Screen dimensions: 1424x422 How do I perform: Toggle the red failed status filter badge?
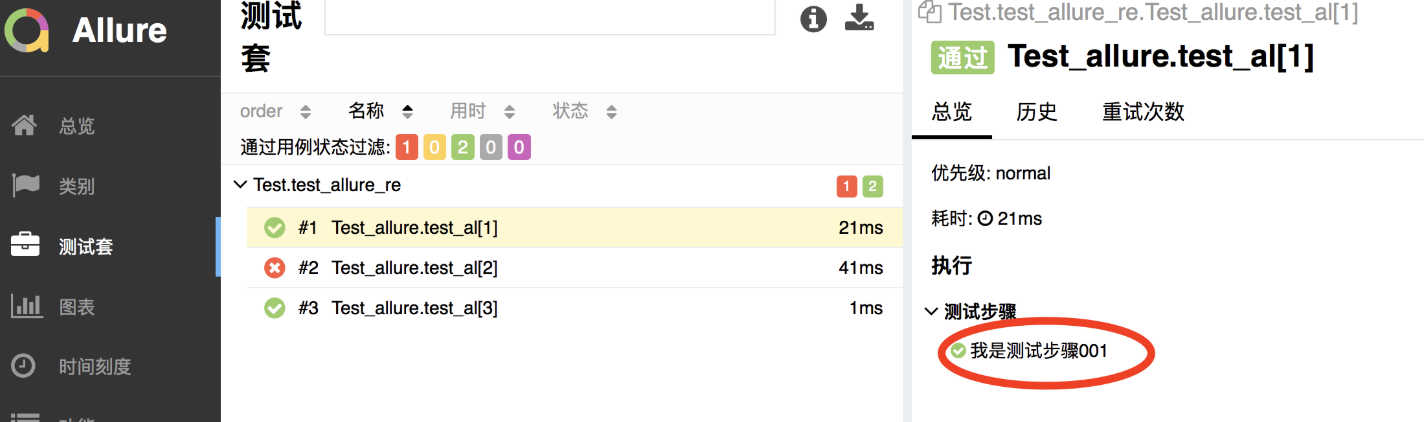coord(407,148)
